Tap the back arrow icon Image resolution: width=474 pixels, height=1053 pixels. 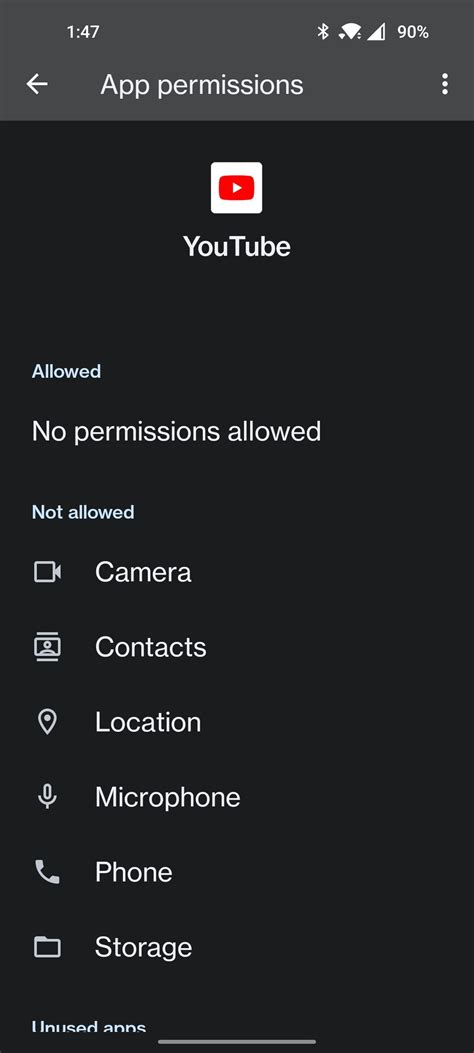tap(37, 85)
